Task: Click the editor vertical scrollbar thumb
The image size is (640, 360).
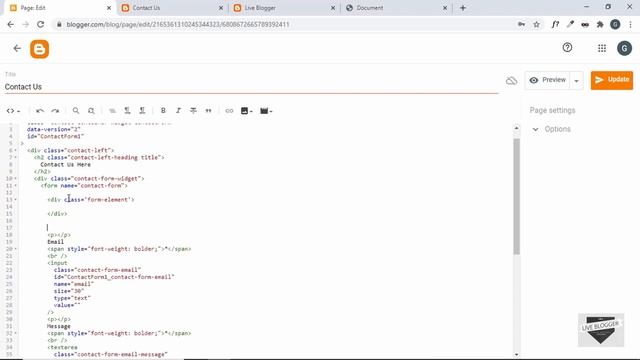Action: tap(516, 196)
